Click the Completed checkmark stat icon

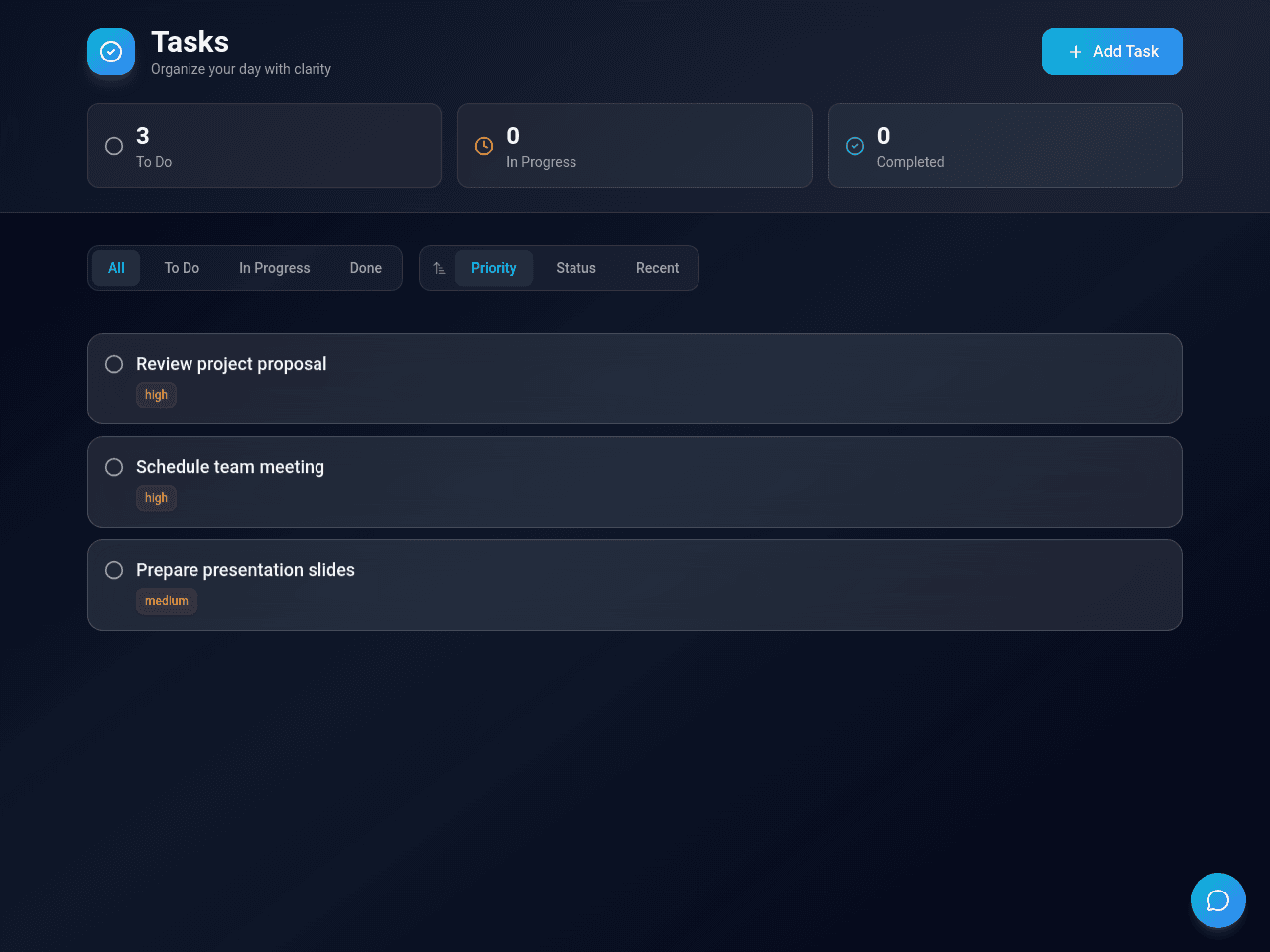click(x=855, y=146)
